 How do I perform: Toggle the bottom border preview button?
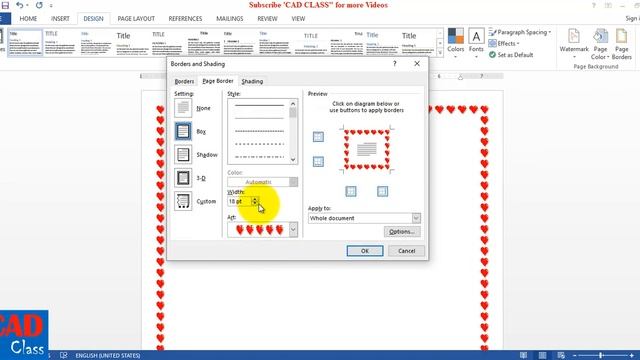[x=318, y=162]
